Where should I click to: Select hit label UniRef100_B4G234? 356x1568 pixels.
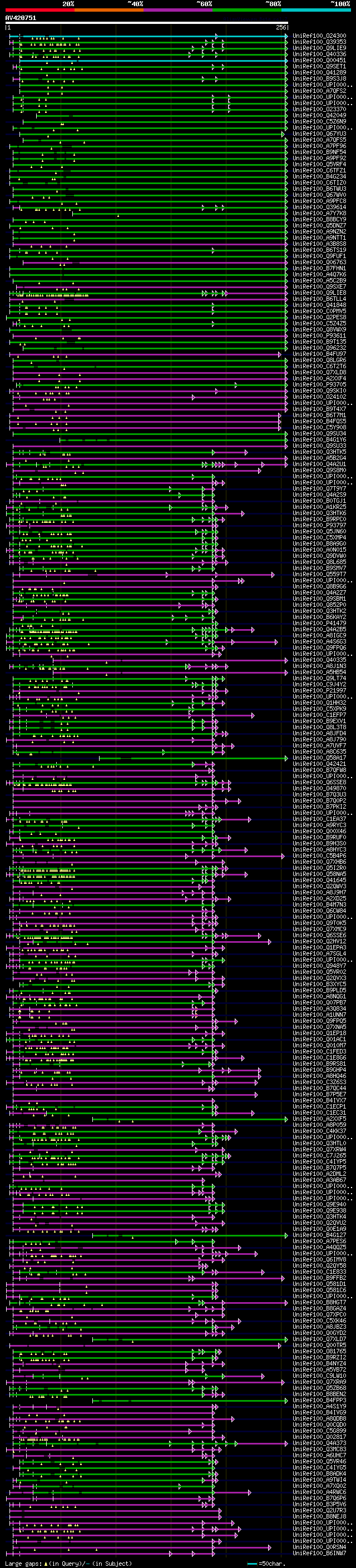[319, 176]
